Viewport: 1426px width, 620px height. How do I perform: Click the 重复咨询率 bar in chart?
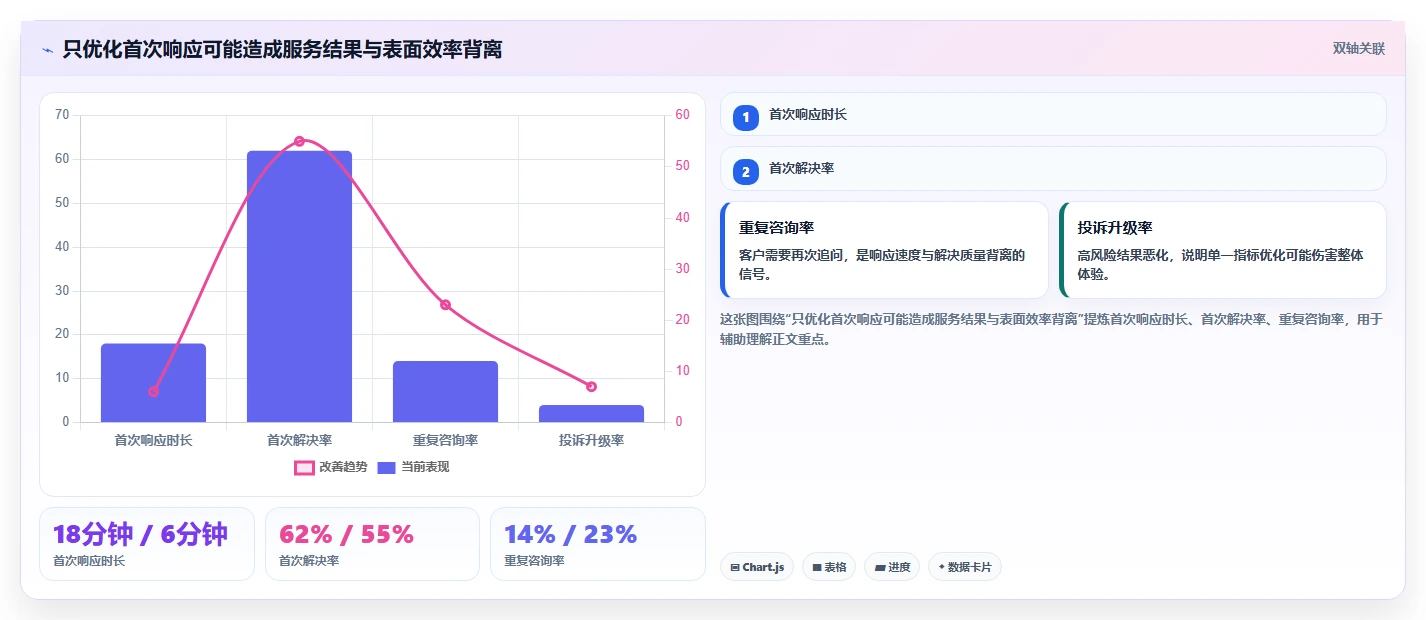[445, 391]
